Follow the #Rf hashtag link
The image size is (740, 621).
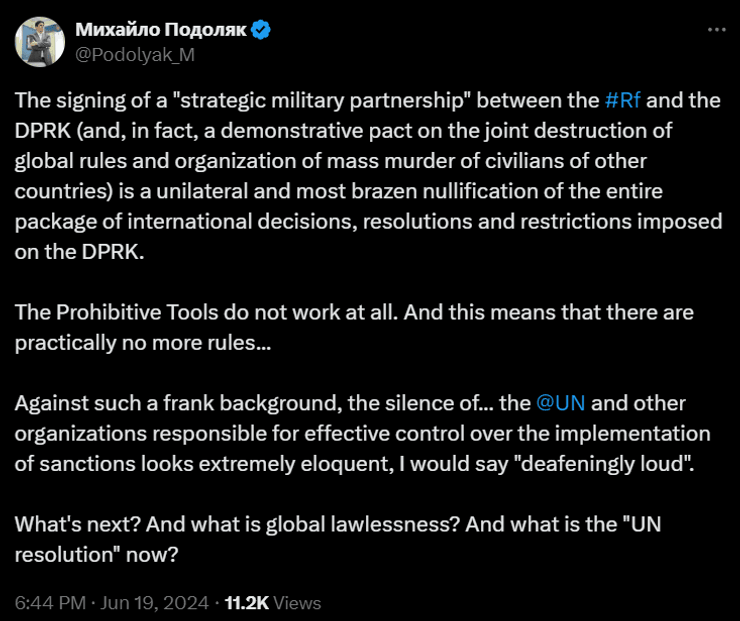click(625, 102)
